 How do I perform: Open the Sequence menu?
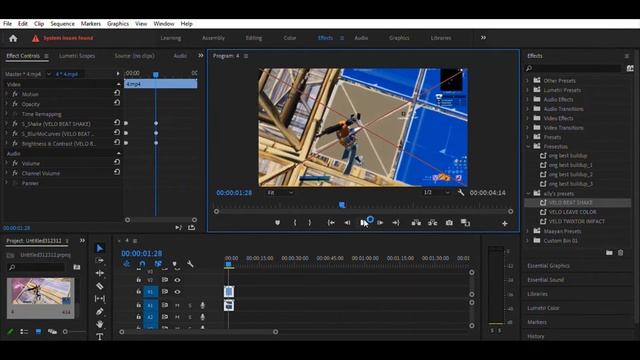62,24
